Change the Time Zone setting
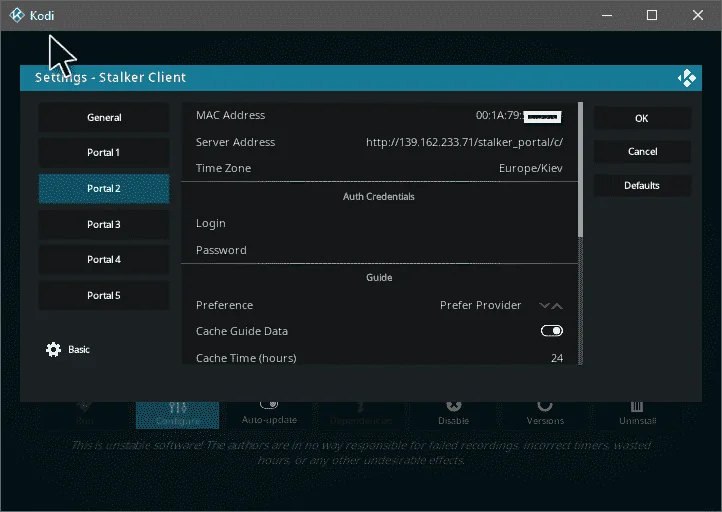This screenshot has width=722, height=512. tap(379, 168)
